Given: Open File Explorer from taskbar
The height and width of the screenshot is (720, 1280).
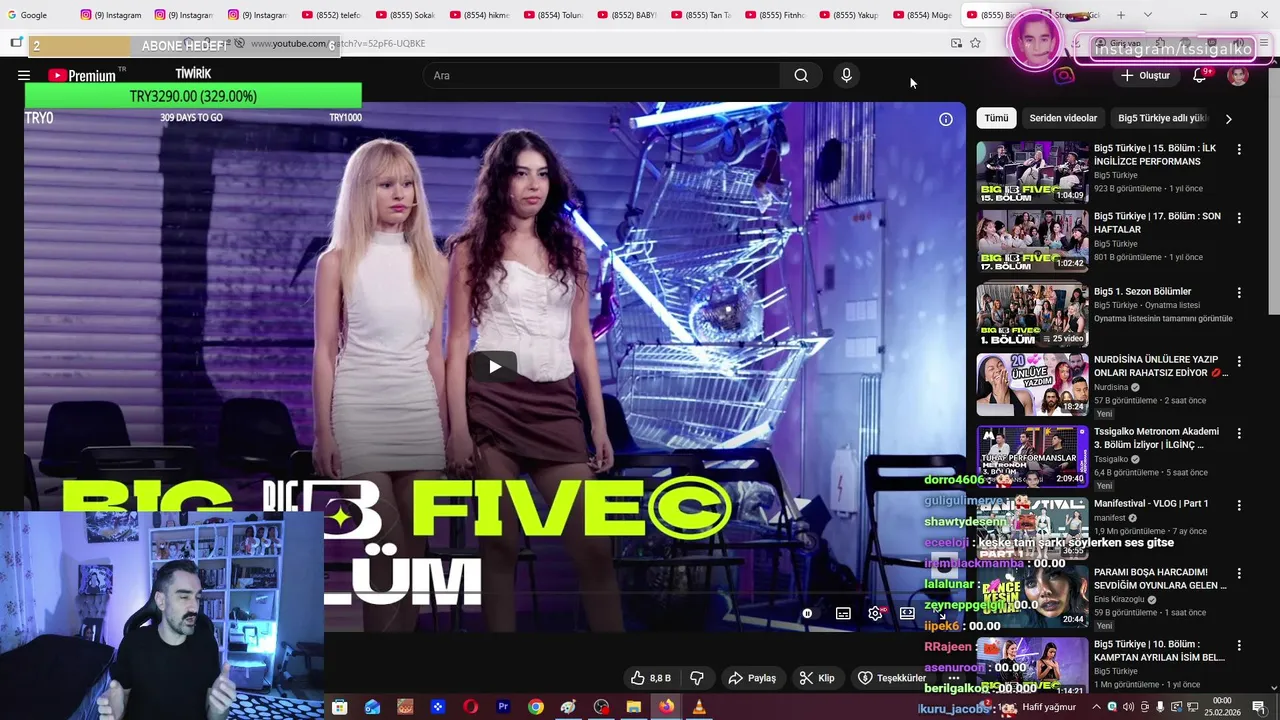Looking at the screenshot, I should pyautogui.click(x=633, y=707).
